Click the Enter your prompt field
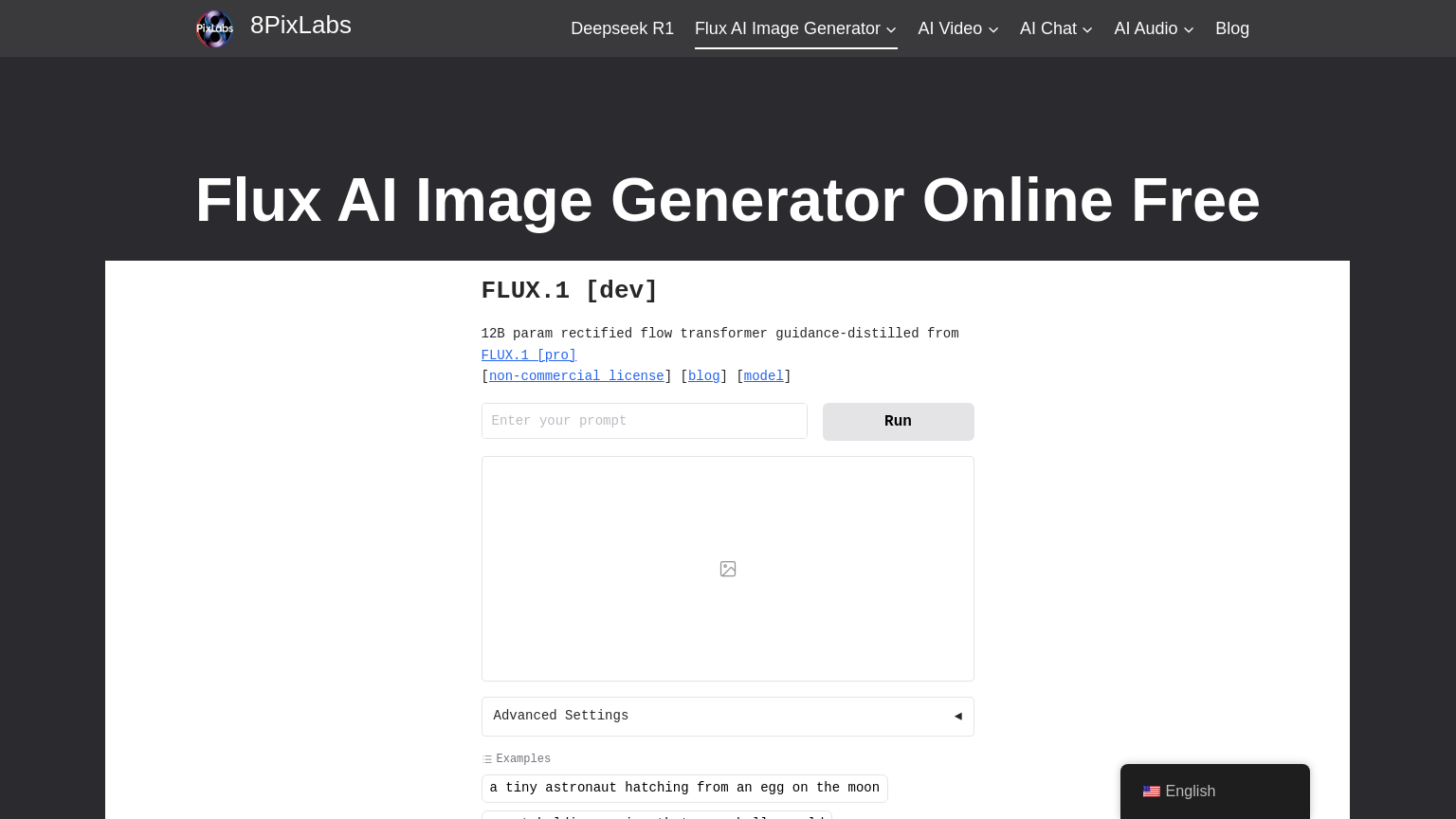The image size is (1456, 819). coord(644,420)
